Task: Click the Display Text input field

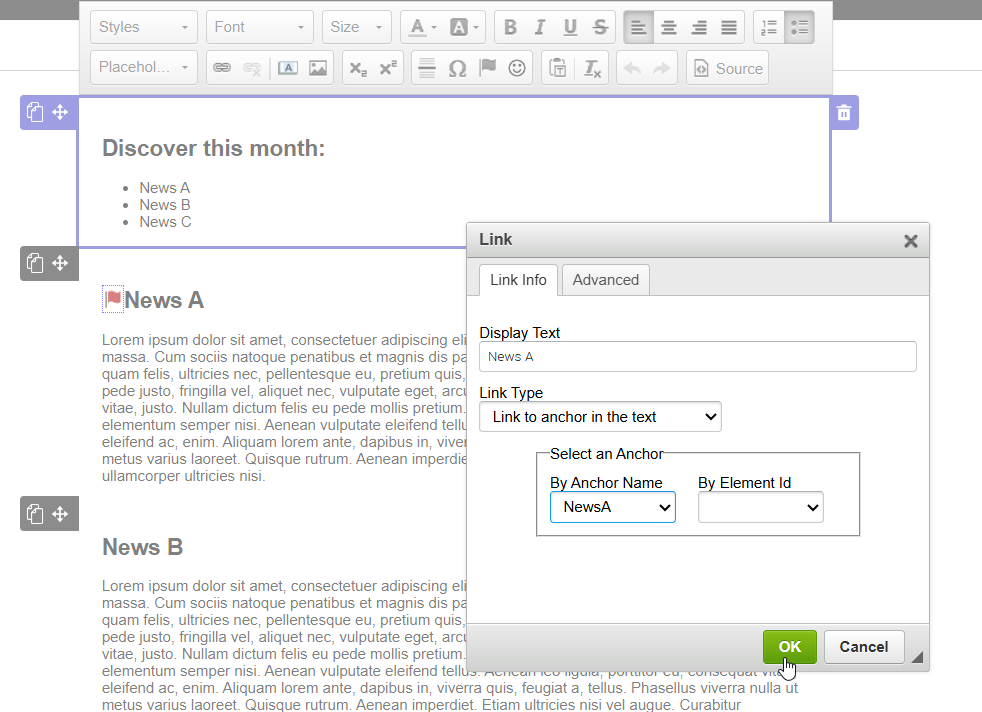Action: coord(697,357)
